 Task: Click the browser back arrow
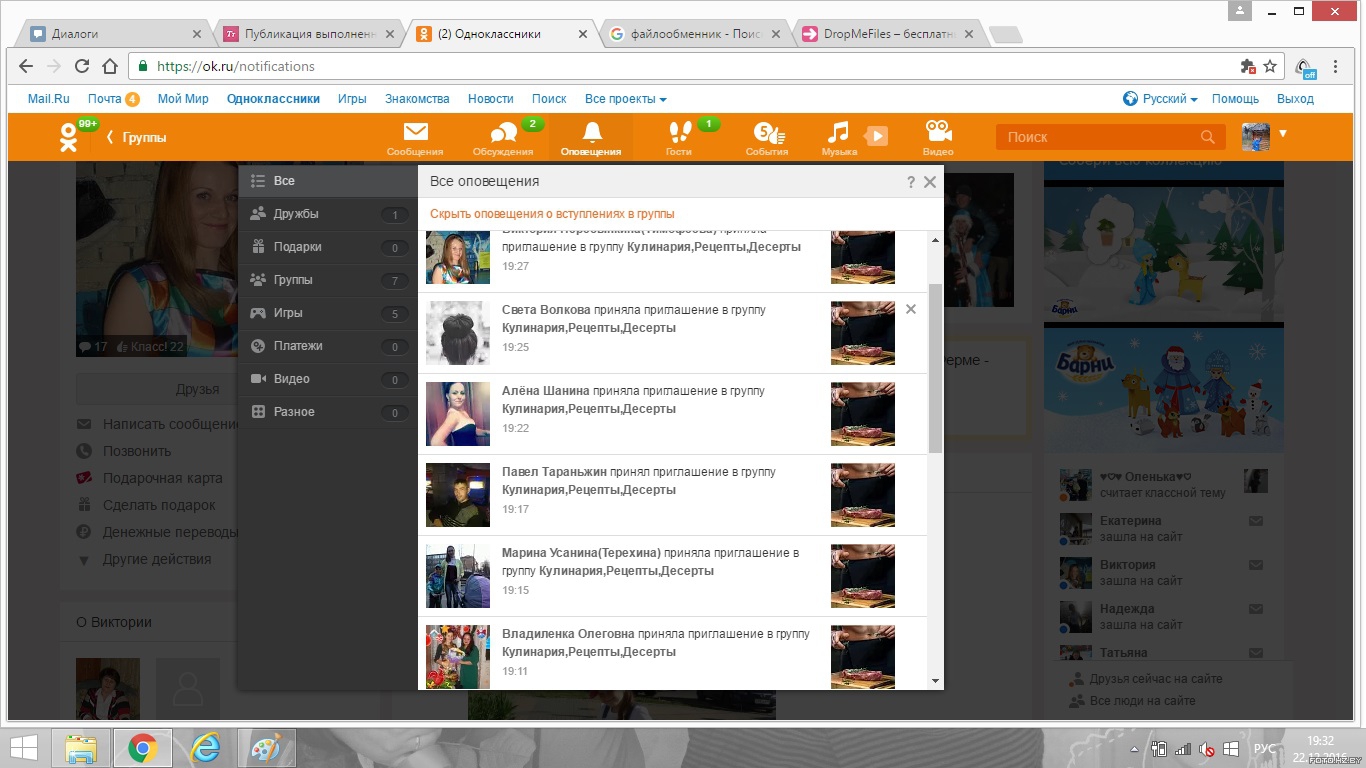pyautogui.click(x=26, y=66)
